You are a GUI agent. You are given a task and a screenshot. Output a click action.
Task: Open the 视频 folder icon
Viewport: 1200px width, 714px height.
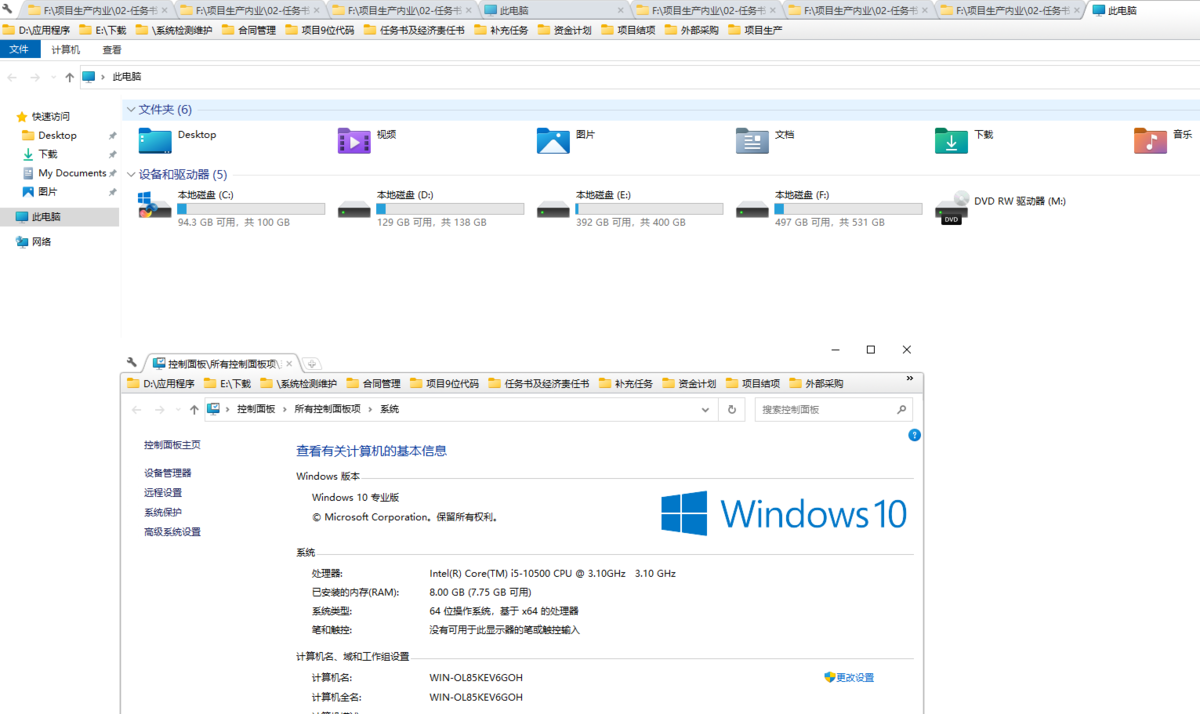coord(354,141)
